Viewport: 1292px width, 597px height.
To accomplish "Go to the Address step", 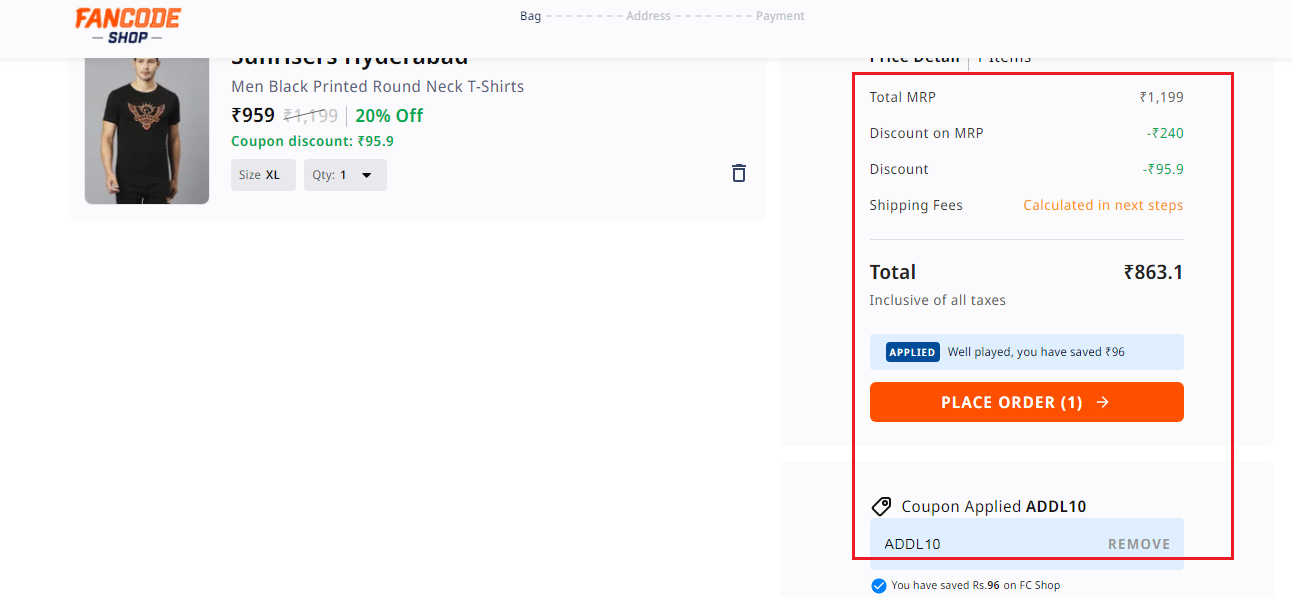I will [x=648, y=15].
